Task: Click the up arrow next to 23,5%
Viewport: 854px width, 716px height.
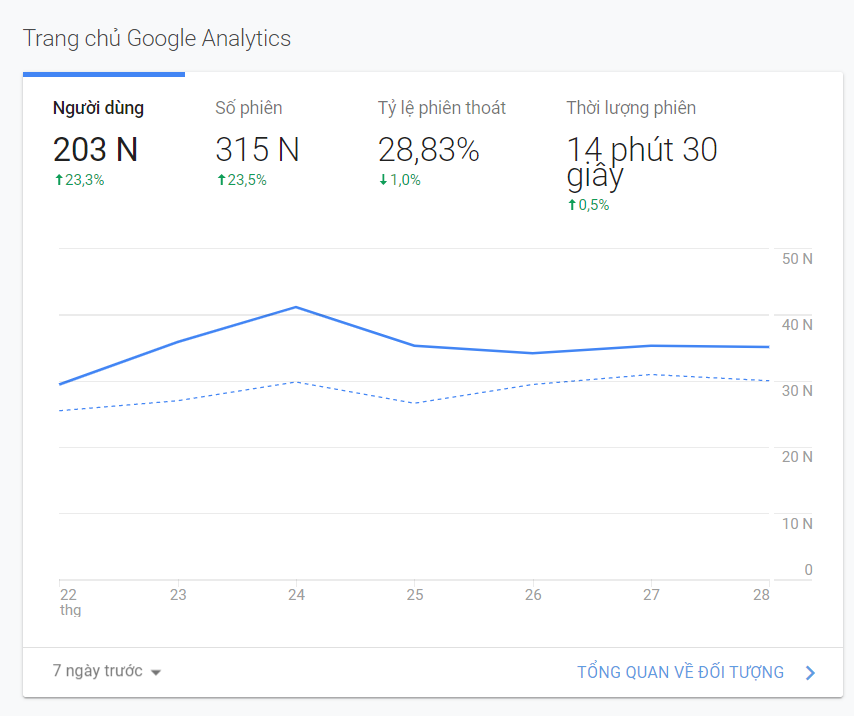Action: [221, 181]
